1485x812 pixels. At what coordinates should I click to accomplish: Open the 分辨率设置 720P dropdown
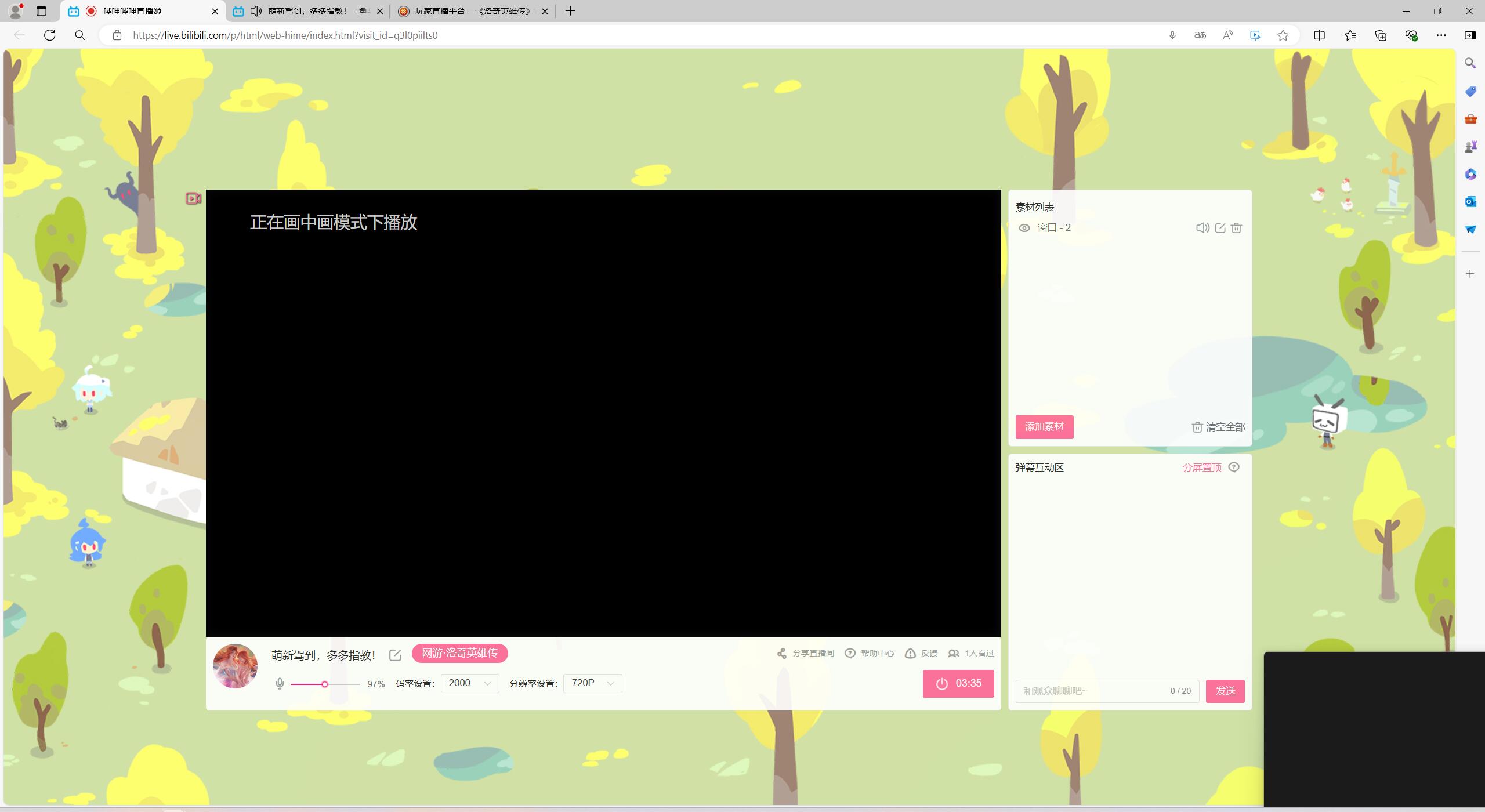(592, 683)
